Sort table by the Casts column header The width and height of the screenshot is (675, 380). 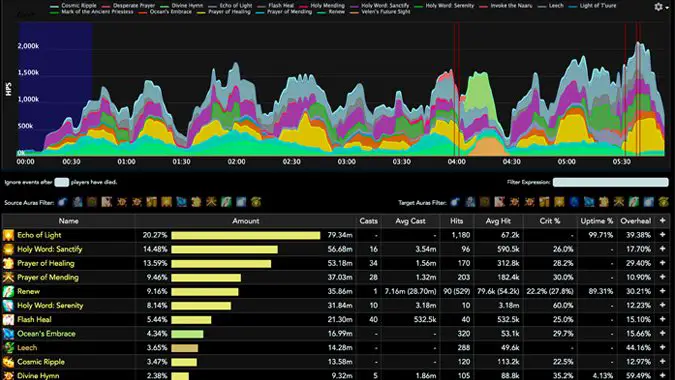[x=368, y=221]
